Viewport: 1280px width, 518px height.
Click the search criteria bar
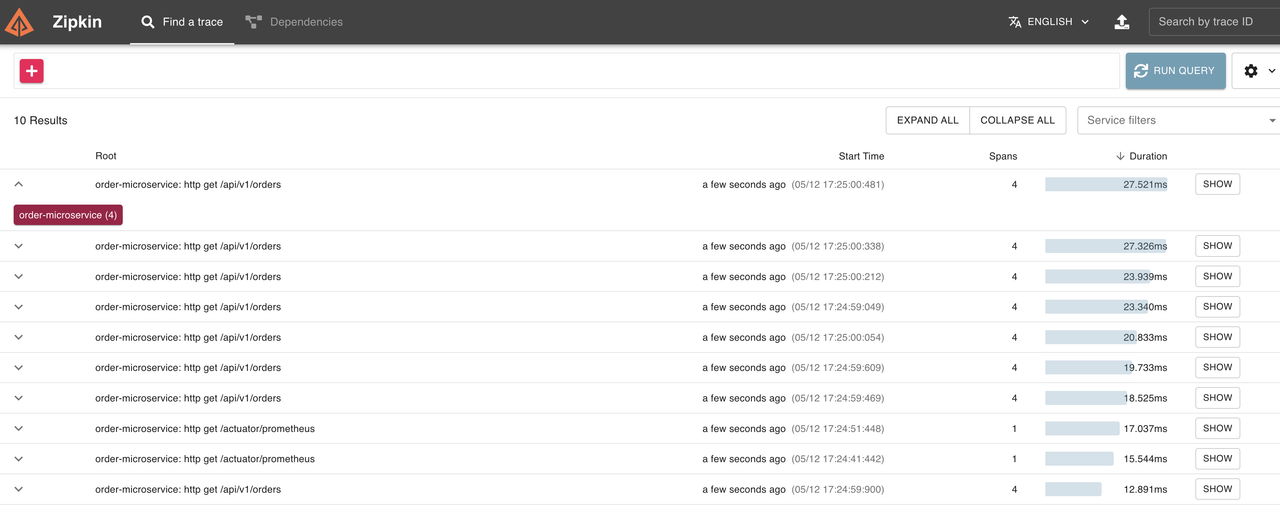(x=567, y=71)
